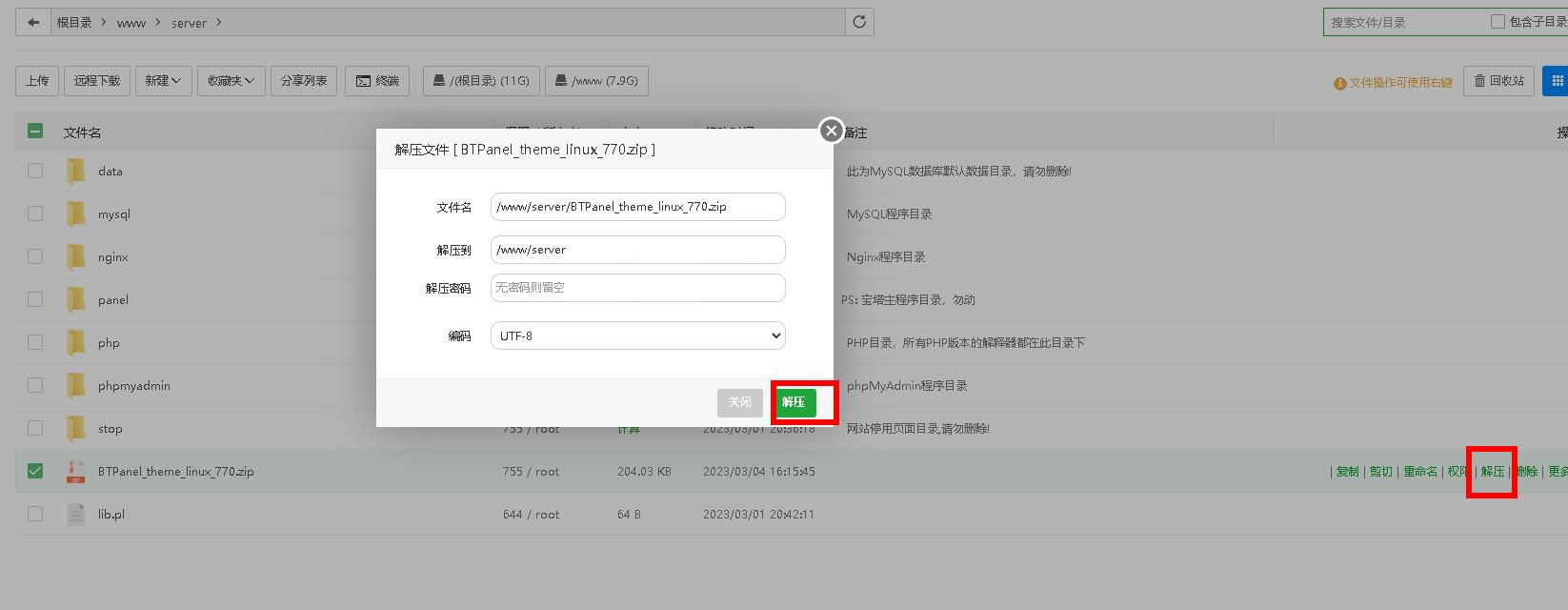This screenshot has width=1568, height=610.
Task: Open the 分享列表 share list
Action: (x=304, y=81)
